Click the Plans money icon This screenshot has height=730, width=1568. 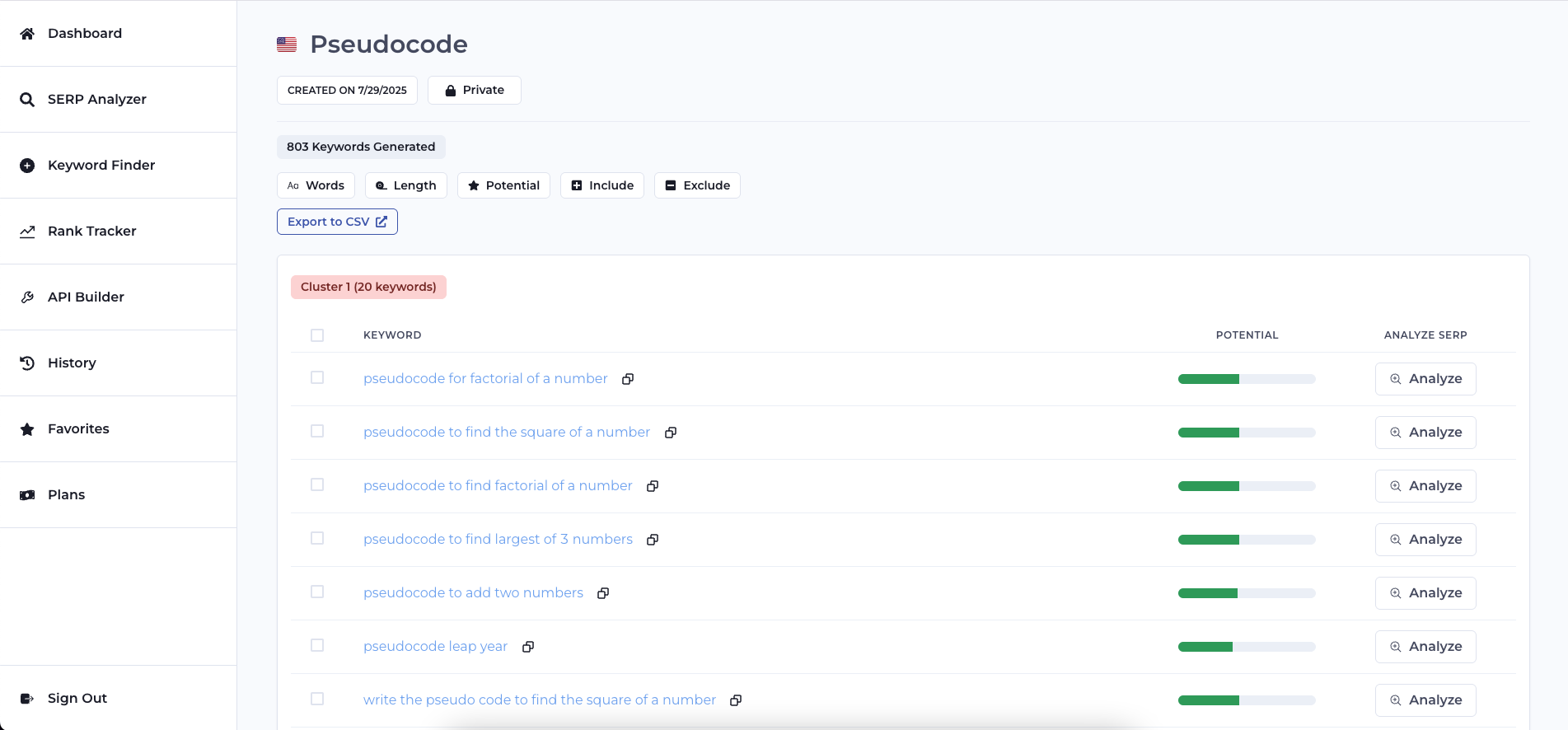(27, 495)
